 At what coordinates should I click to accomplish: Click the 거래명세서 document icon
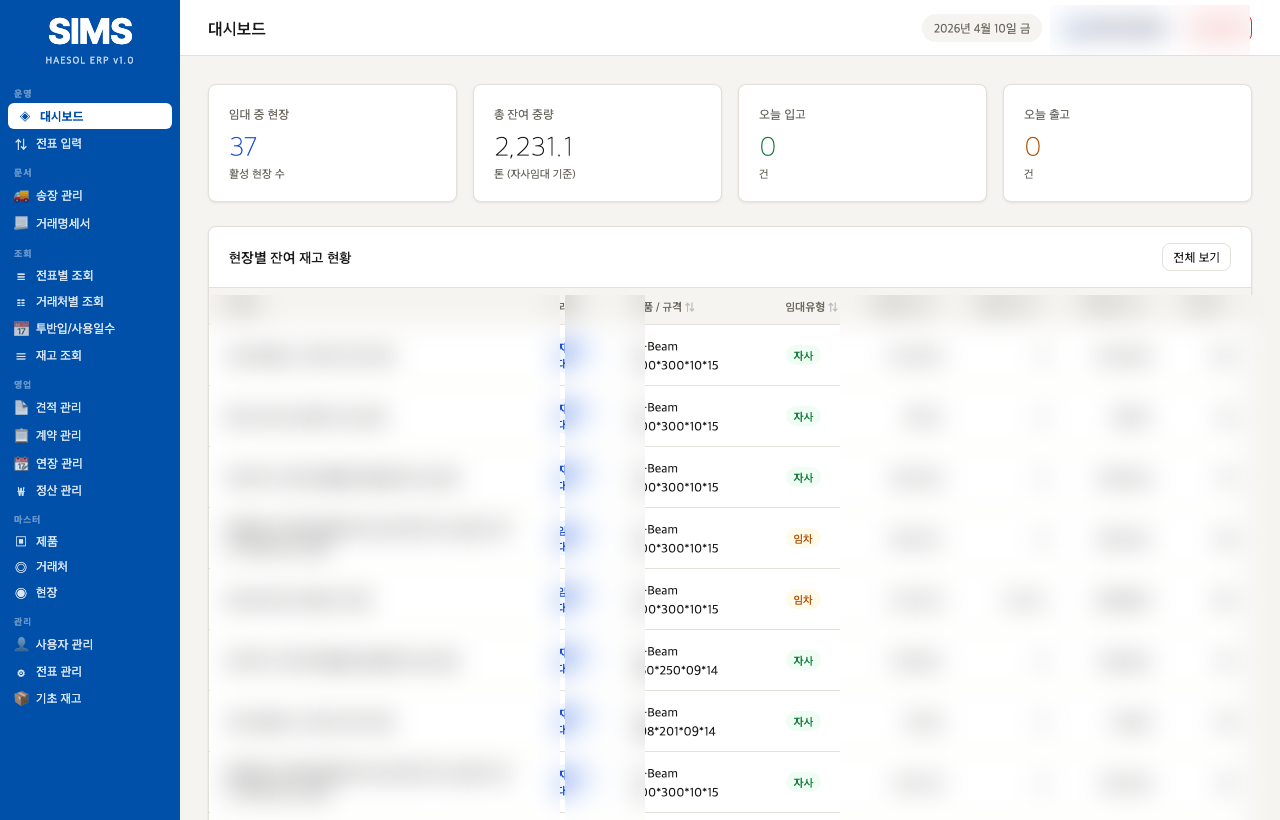pyautogui.click(x=21, y=223)
